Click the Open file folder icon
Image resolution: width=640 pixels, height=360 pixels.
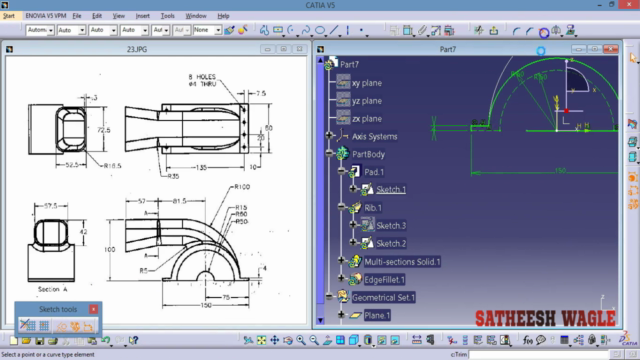click(26, 340)
